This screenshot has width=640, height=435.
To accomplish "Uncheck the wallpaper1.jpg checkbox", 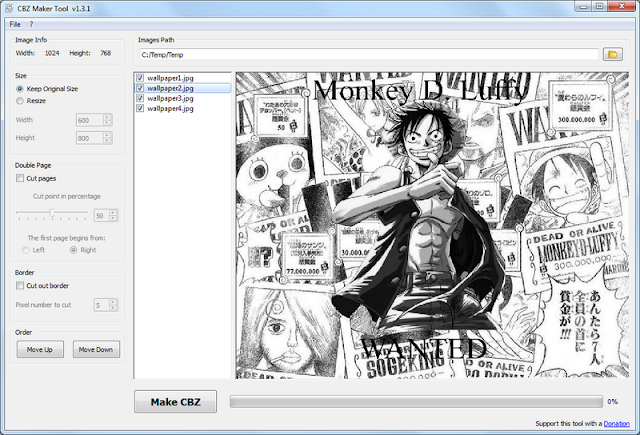I will pyautogui.click(x=140, y=78).
